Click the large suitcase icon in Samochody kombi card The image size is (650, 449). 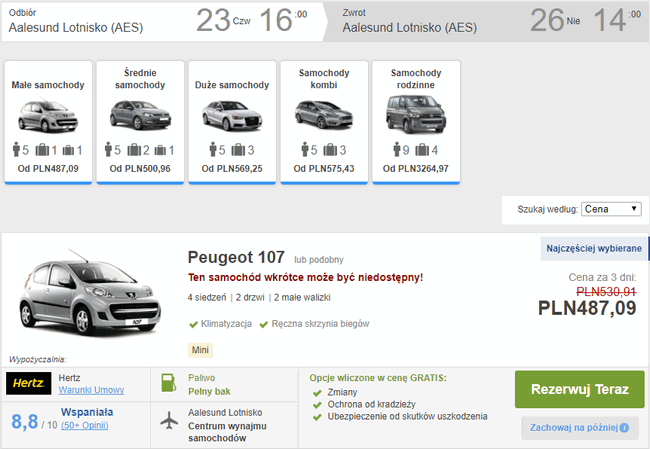330,150
